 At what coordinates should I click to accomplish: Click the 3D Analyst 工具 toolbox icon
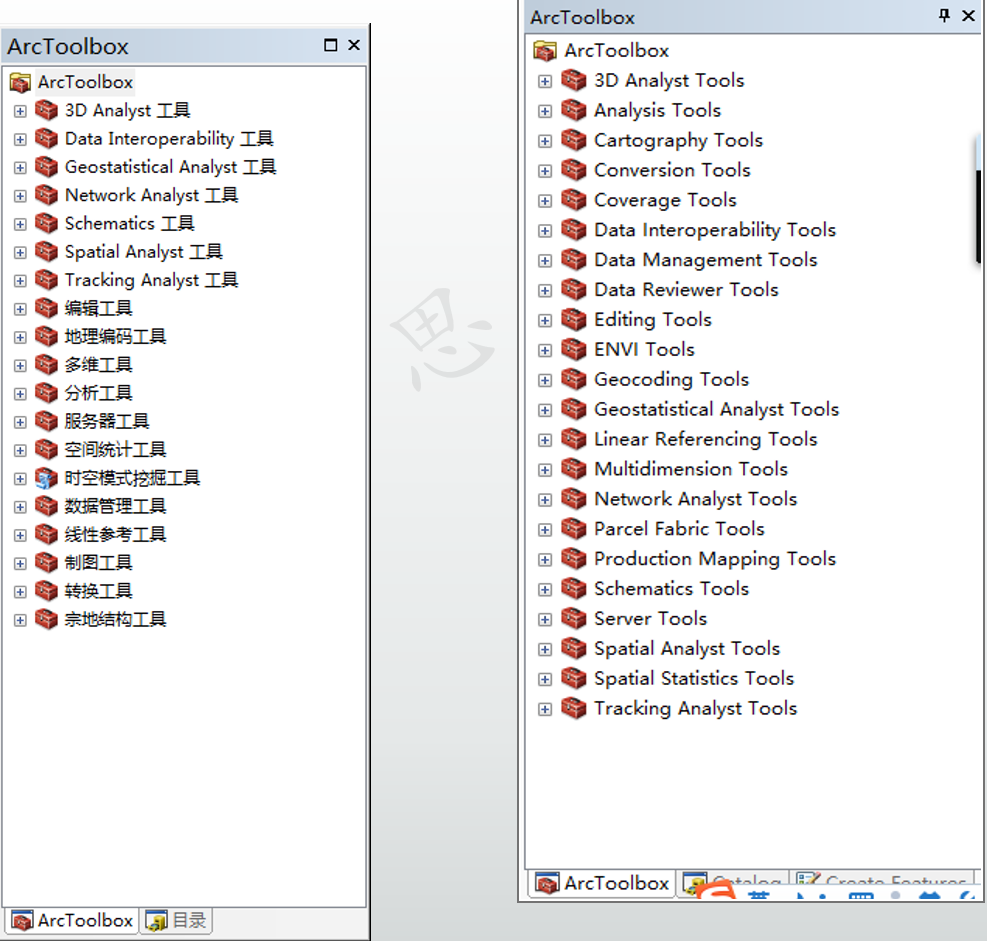coord(46,110)
